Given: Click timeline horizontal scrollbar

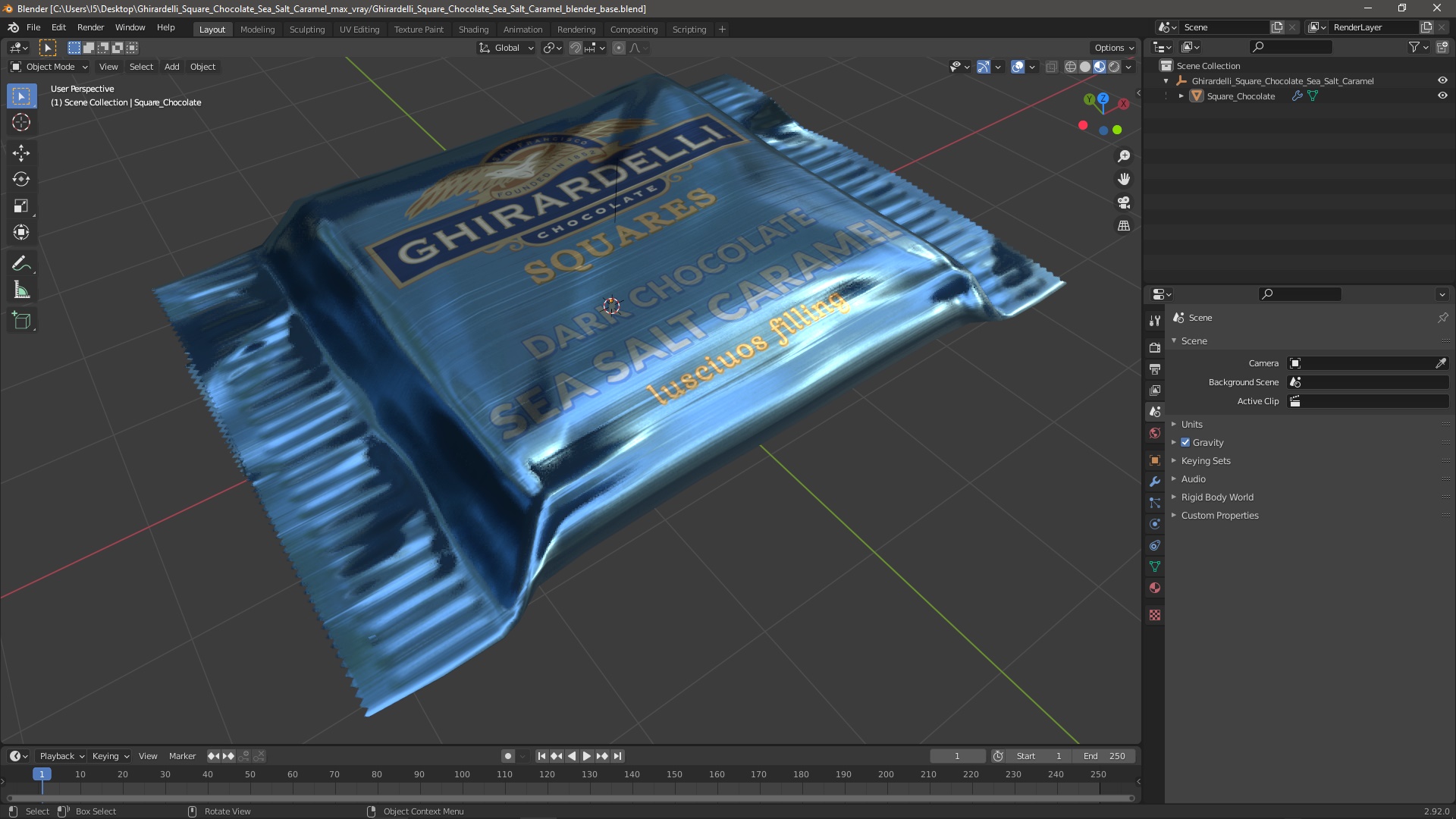Looking at the screenshot, I should click(x=570, y=798).
